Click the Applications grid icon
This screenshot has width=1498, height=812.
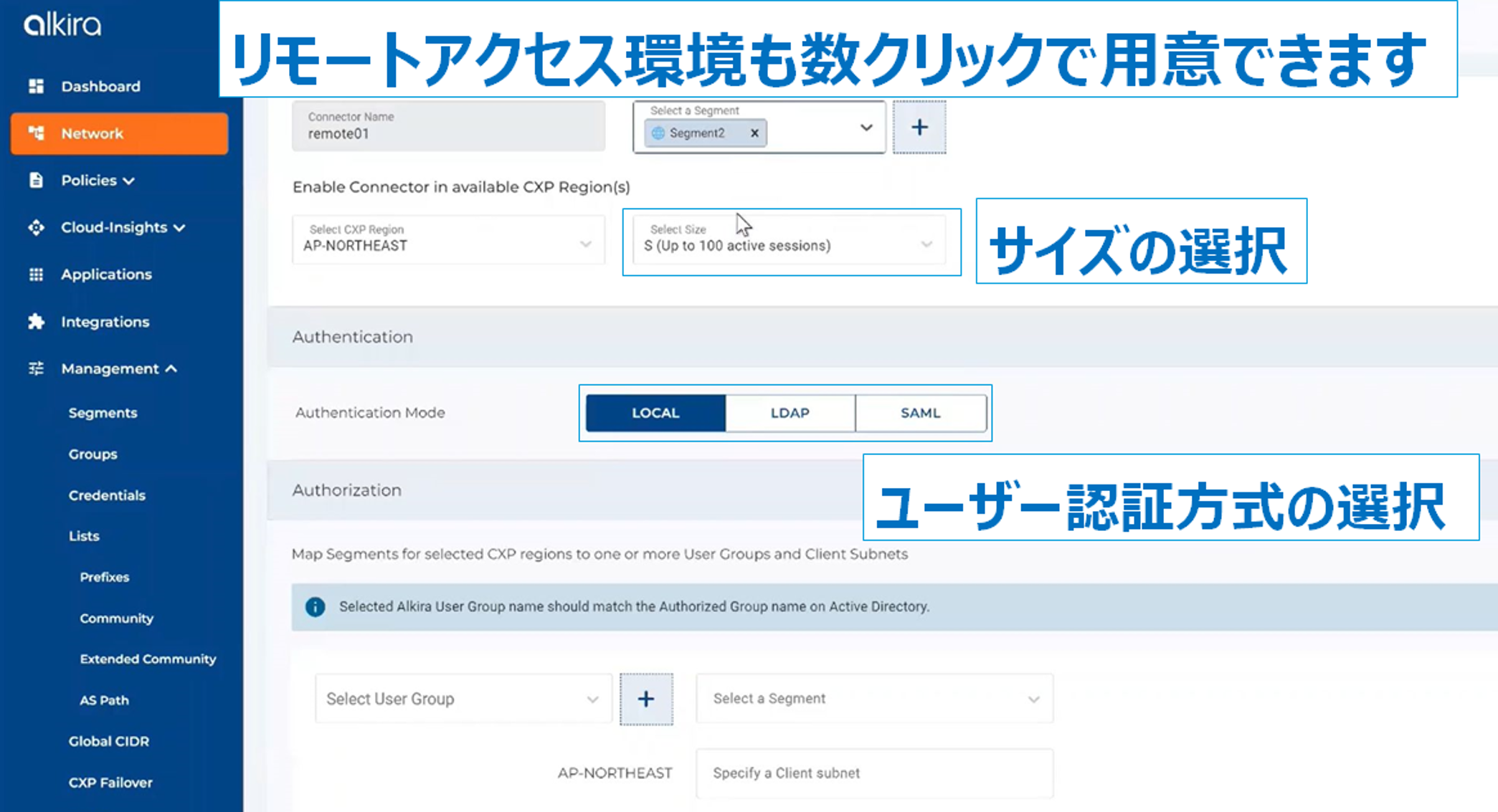pyautogui.click(x=36, y=274)
